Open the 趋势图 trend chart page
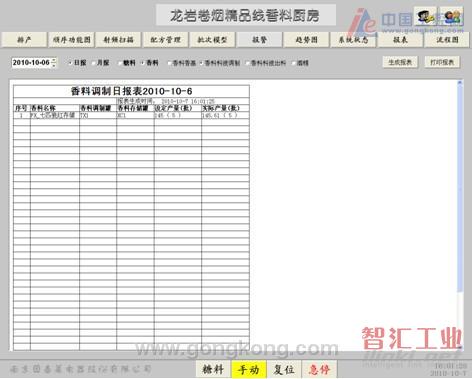 click(x=306, y=40)
